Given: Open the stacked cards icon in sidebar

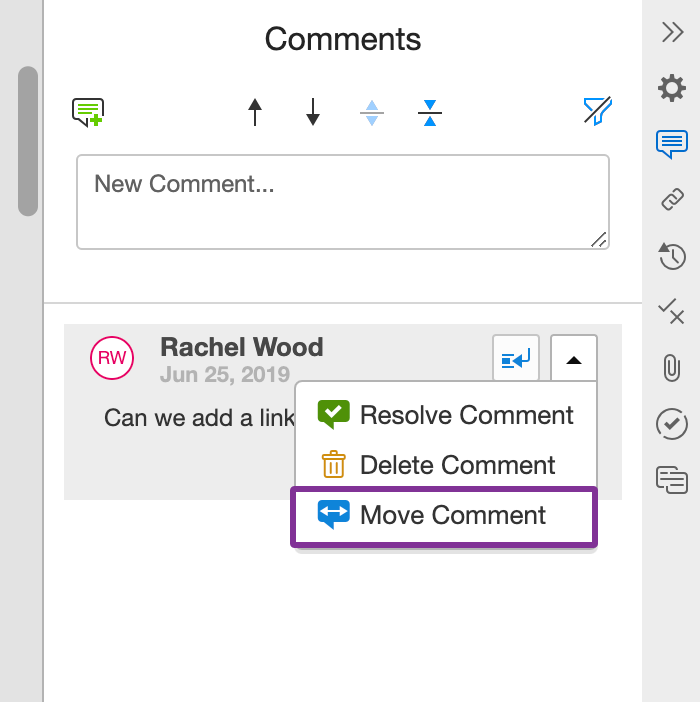Looking at the screenshot, I should pyautogui.click(x=672, y=480).
